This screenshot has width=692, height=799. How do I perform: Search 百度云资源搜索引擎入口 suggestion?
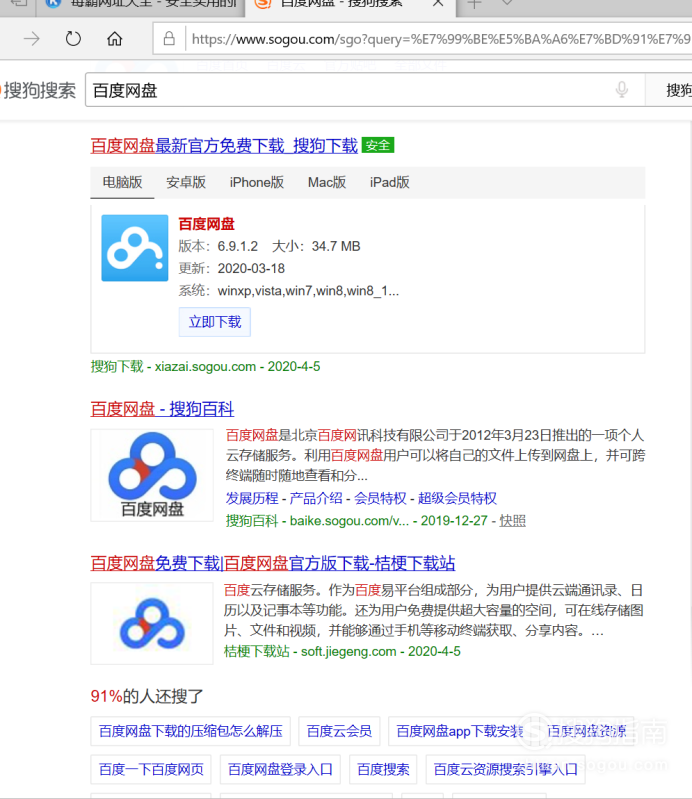click(505, 769)
